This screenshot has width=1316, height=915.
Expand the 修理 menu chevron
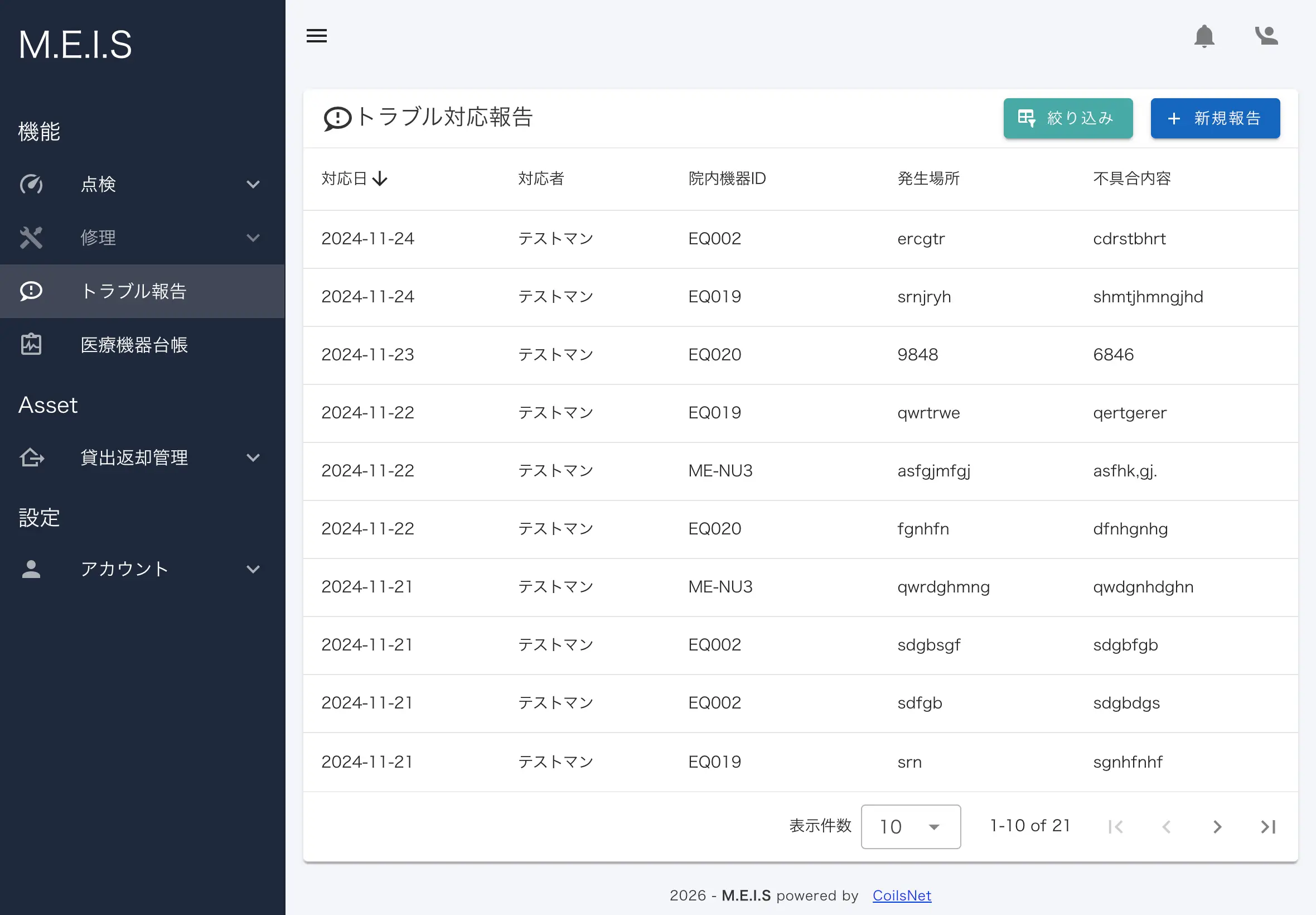click(253, 238)
